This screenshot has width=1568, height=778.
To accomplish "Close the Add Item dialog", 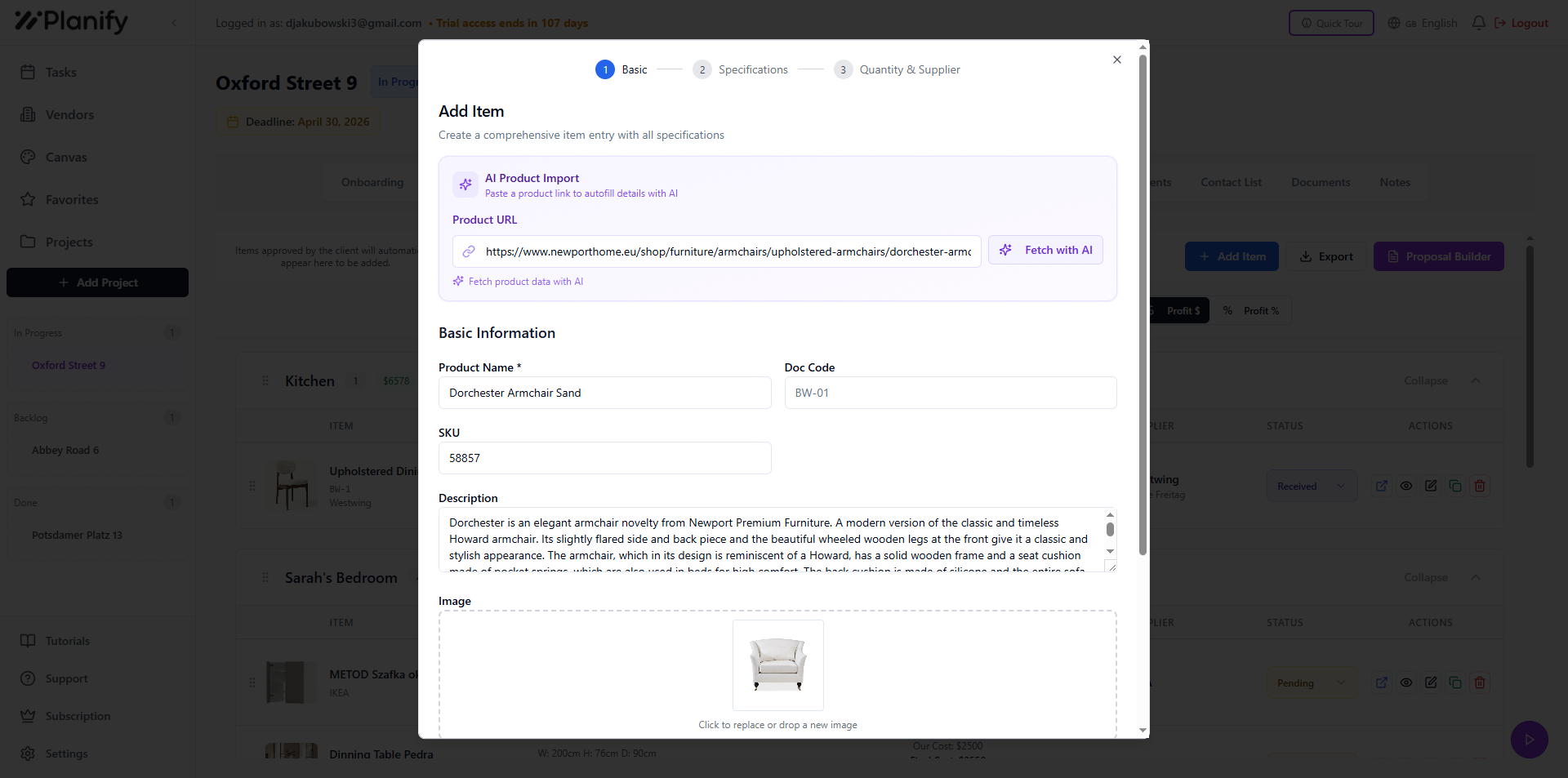I will click(x=1117, y=60).
